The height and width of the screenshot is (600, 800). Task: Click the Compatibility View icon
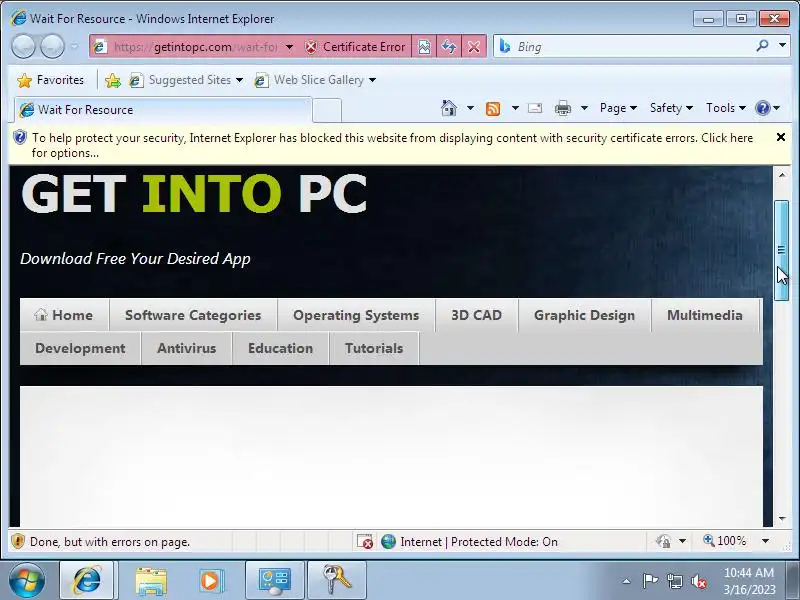(424, 47)
